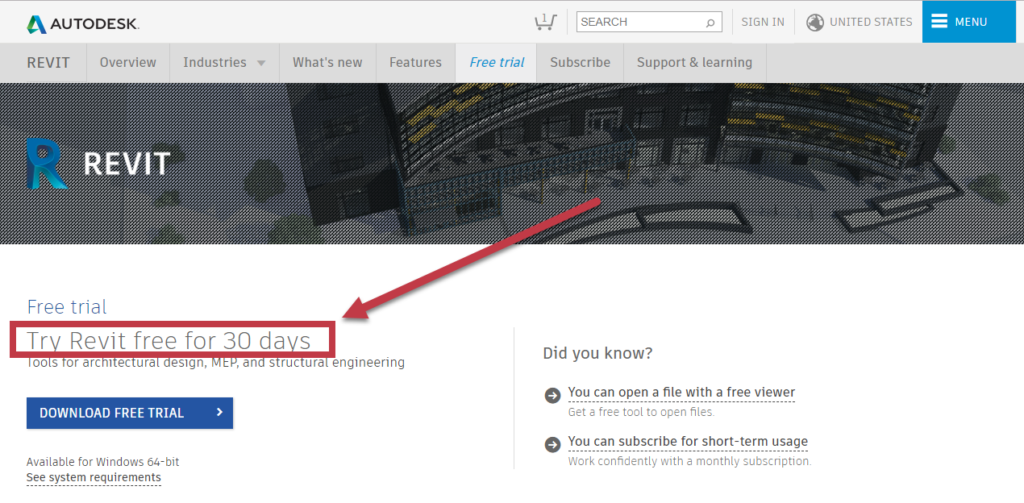
Task: Click the globe region icon
Action: click(x=814, y=22)
